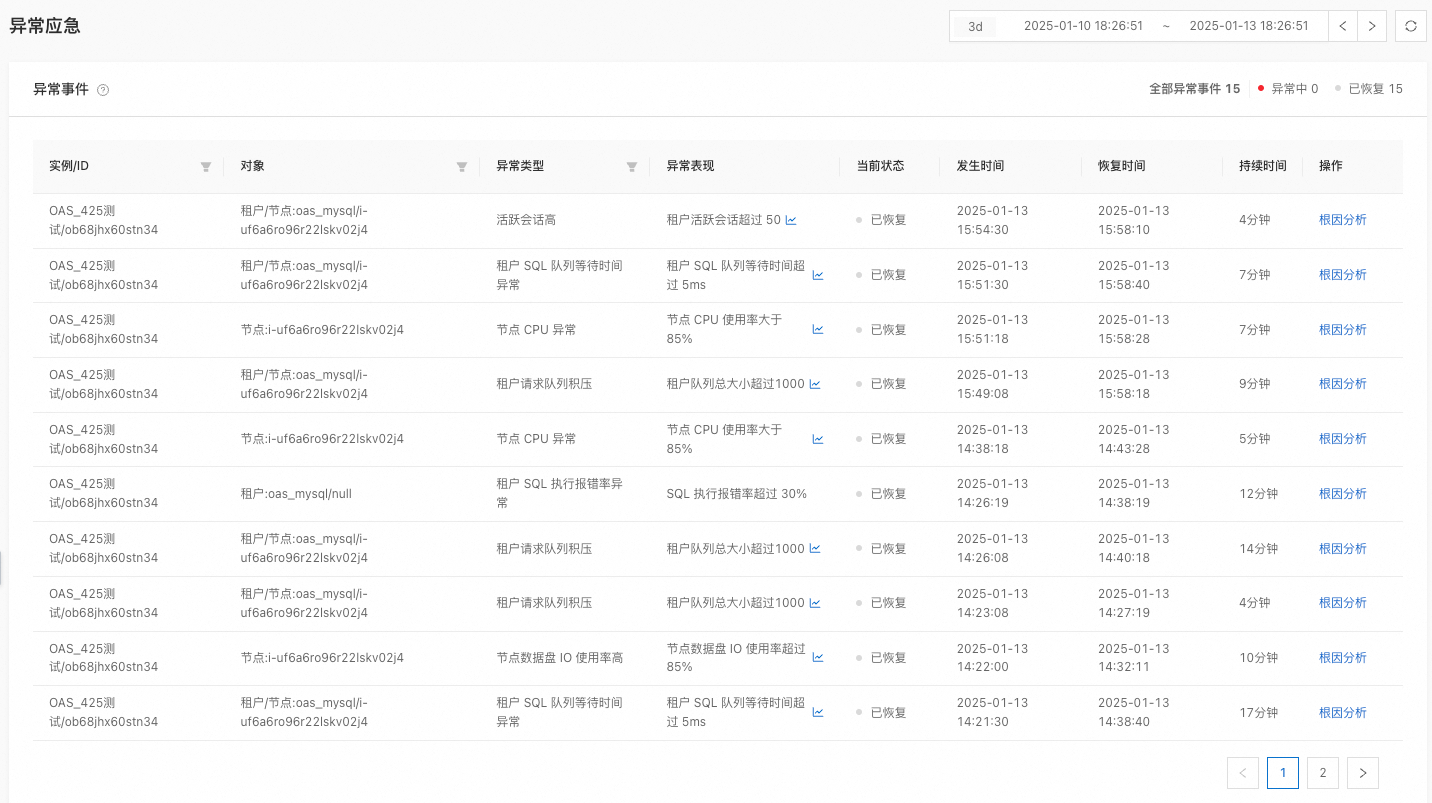Viewport: 1432px width, 803px height.
Task: Filter by 已恢复 15 status count
Action: [1370, 89]
